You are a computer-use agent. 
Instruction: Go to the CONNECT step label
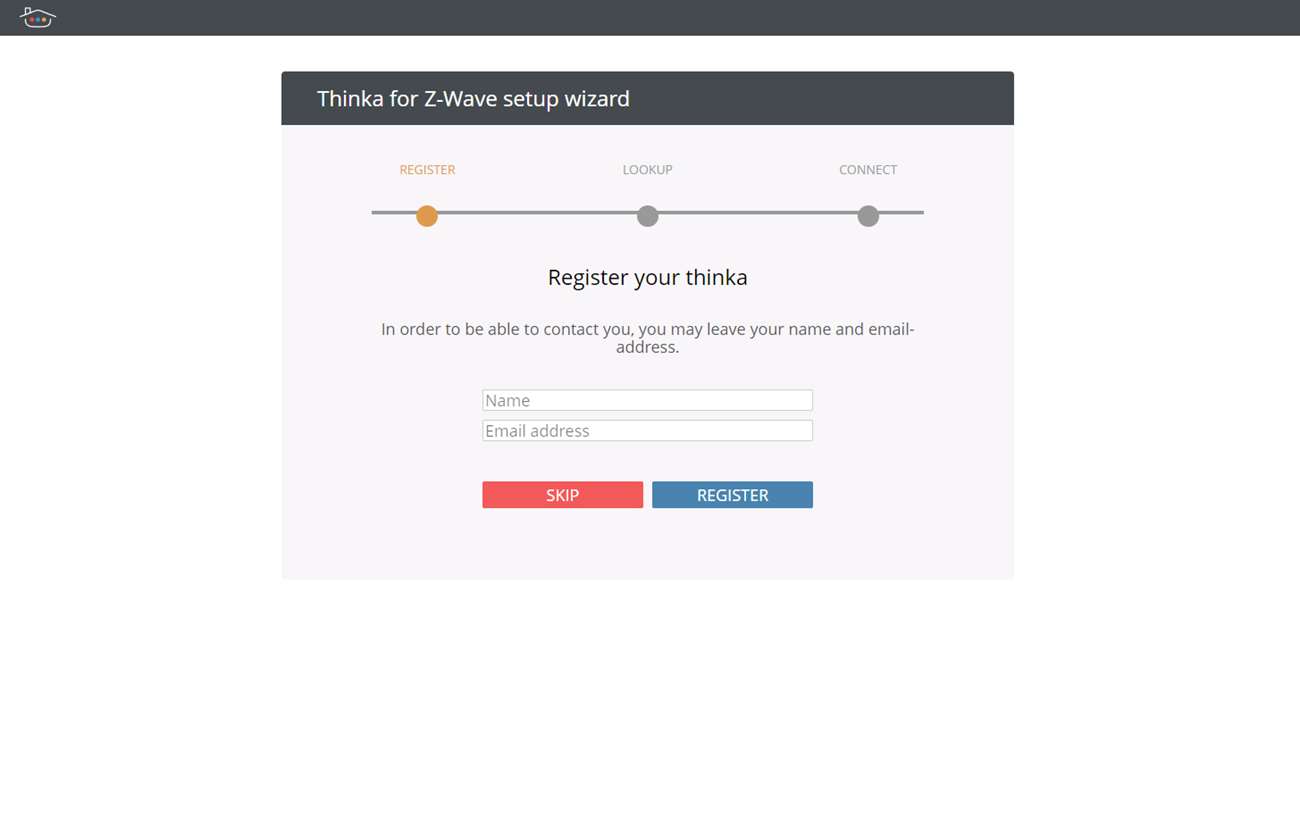click(x=867, y=170)
